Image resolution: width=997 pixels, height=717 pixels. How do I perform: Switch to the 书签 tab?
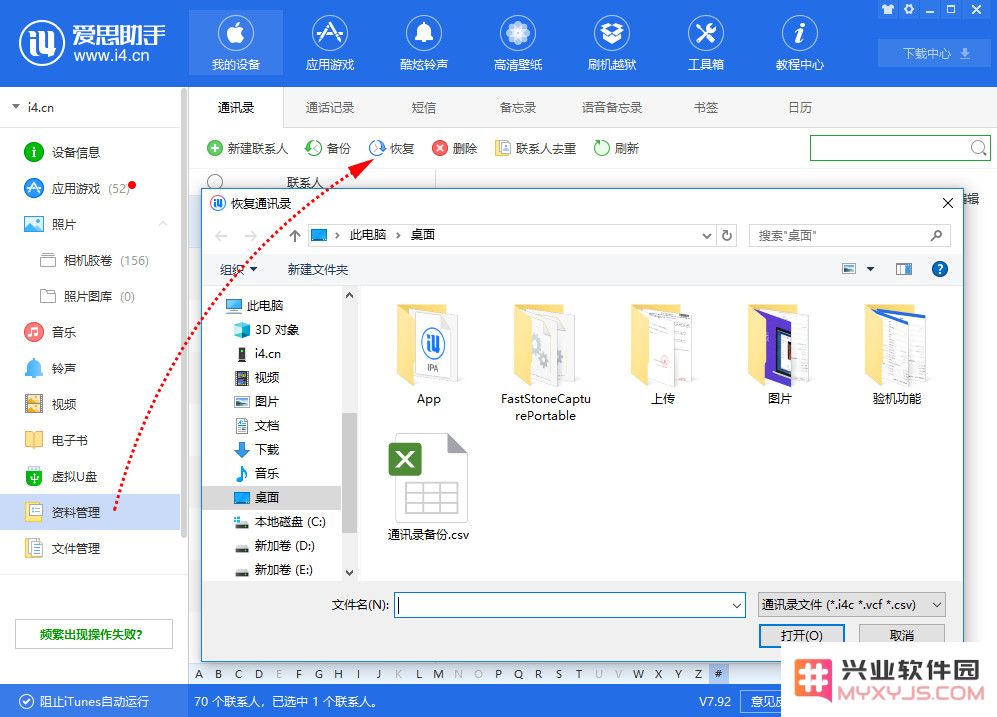[706, 107]
